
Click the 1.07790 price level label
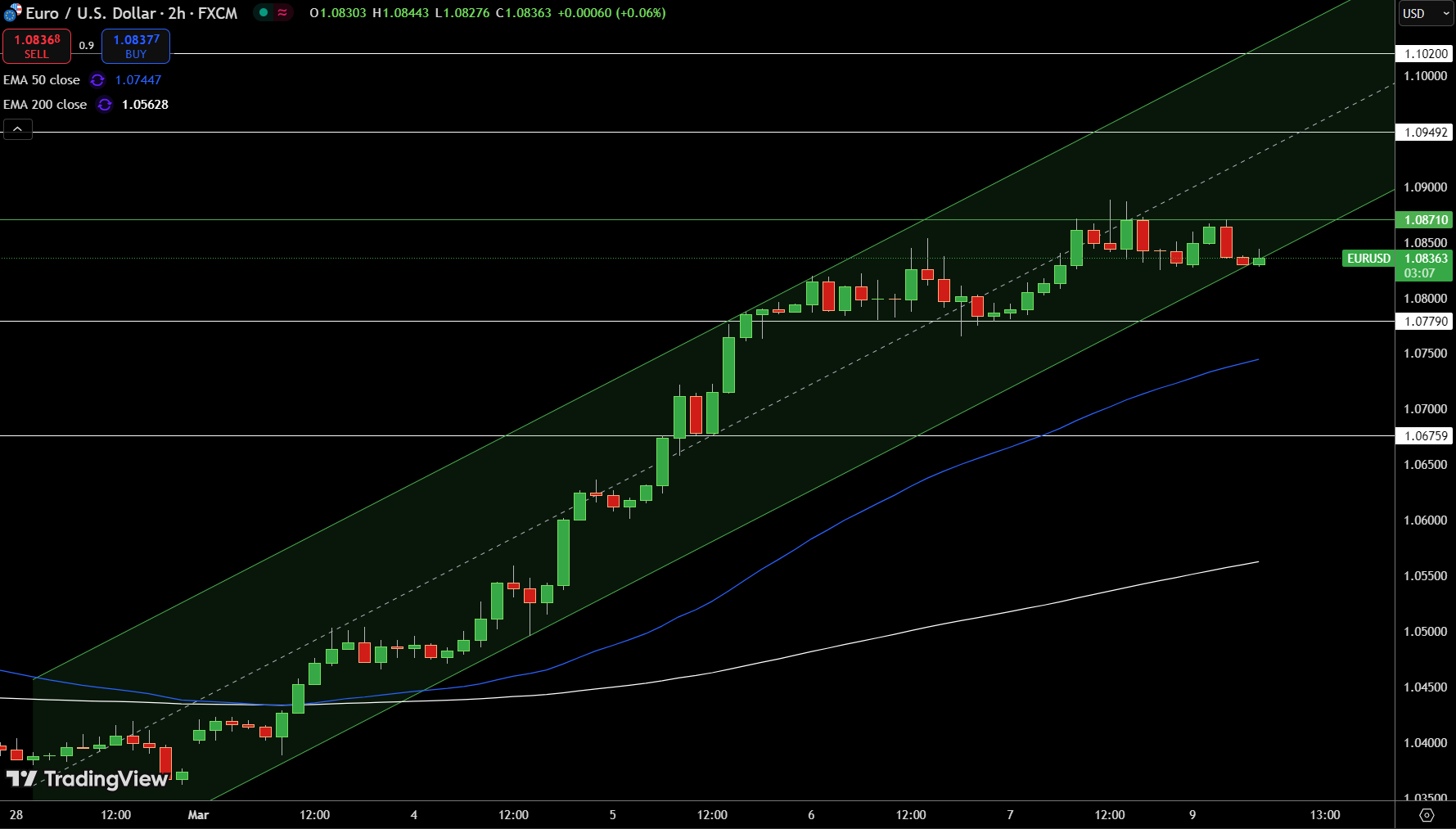click(x=1425, y=322)
